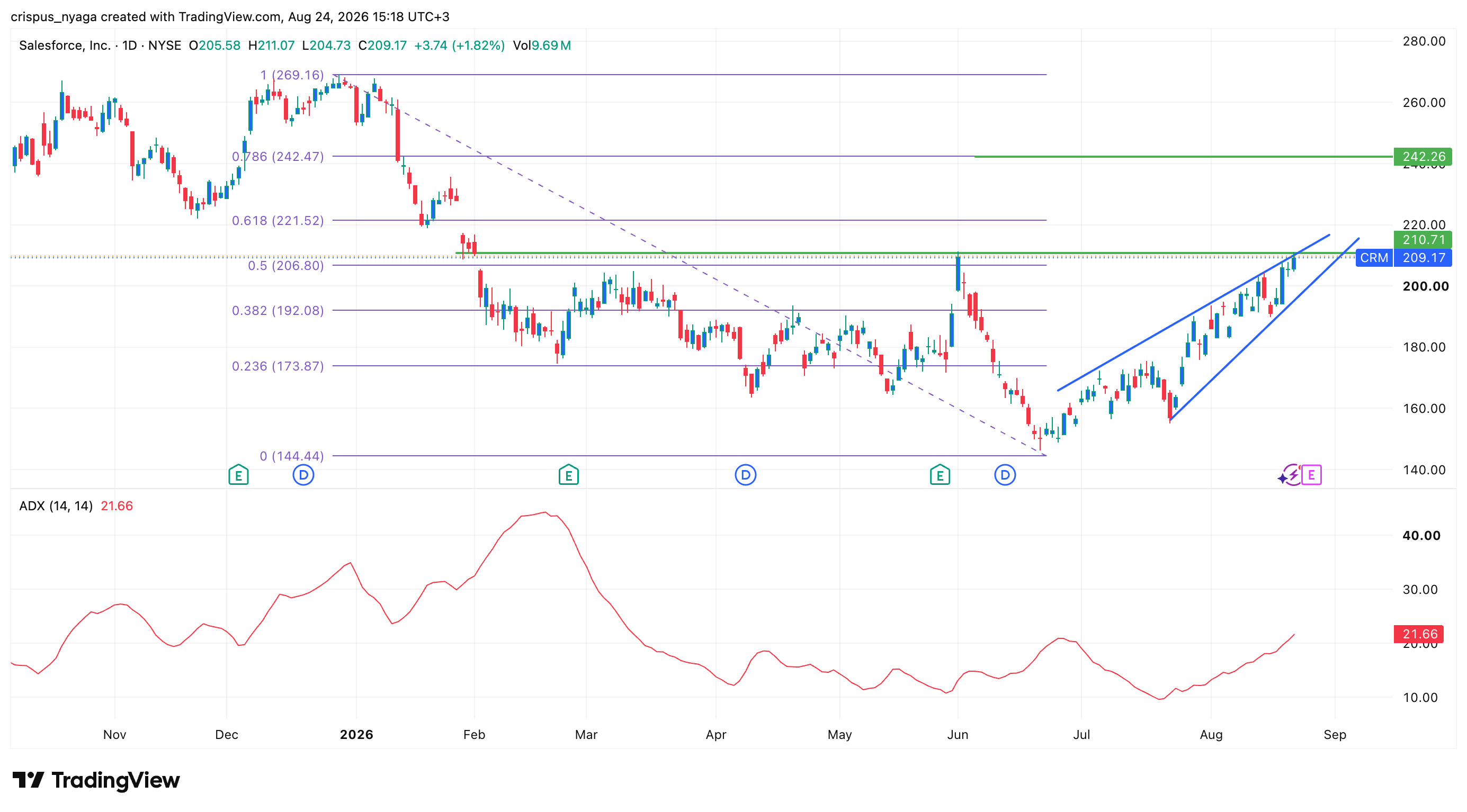Click the Nov label on the time axis

[x=114, y=735]
